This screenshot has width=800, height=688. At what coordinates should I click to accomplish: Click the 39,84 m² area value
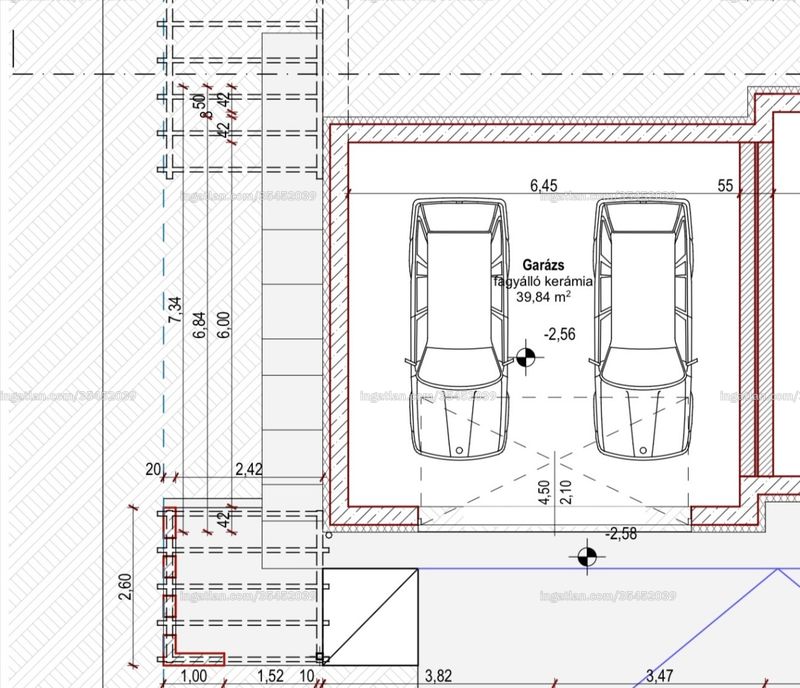point(543,296)
